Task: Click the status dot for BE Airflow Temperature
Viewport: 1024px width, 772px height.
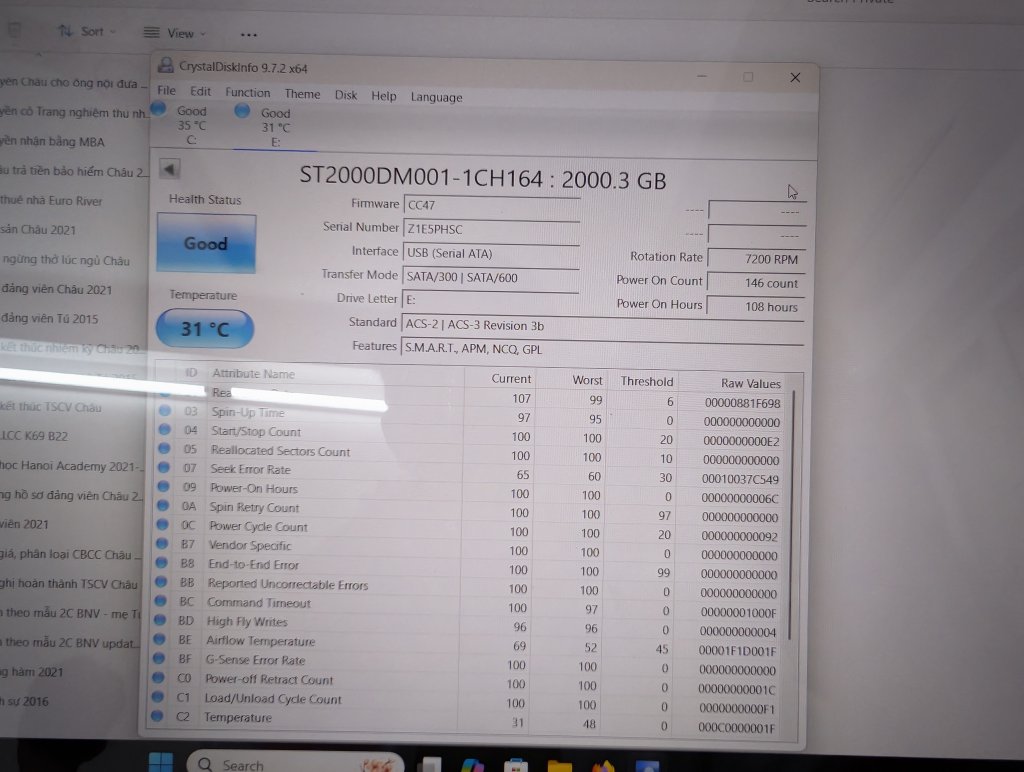Action: pyautogui.click(x=158, y=639)
